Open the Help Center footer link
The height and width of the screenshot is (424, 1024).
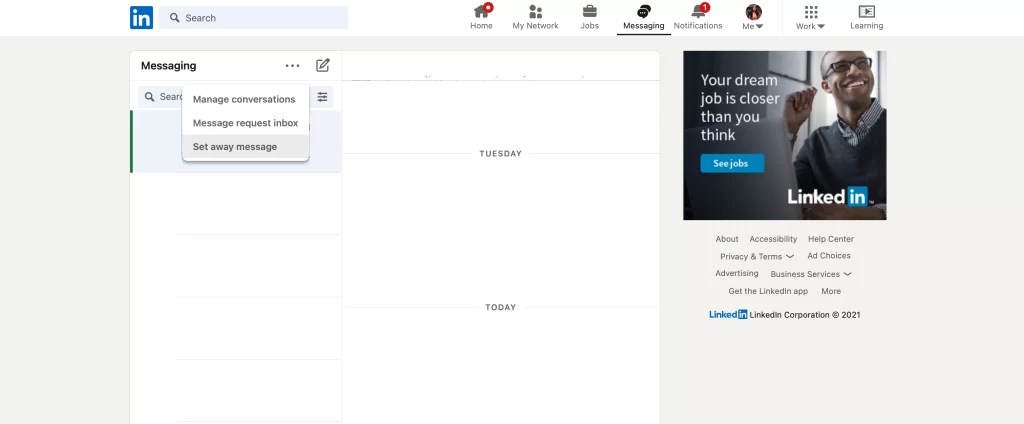coord(831,239)
